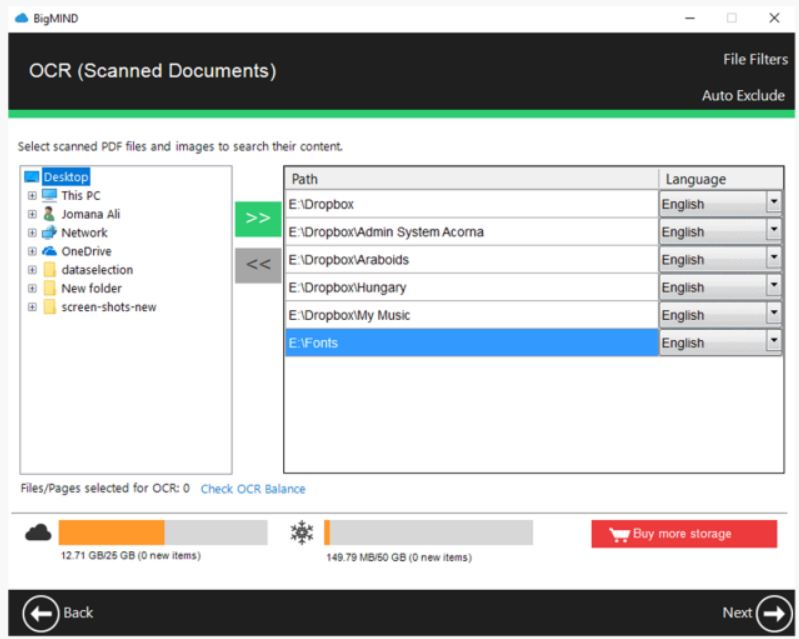Select Network in folder tree
The image size is (799, 639).
tap(84, 233)
